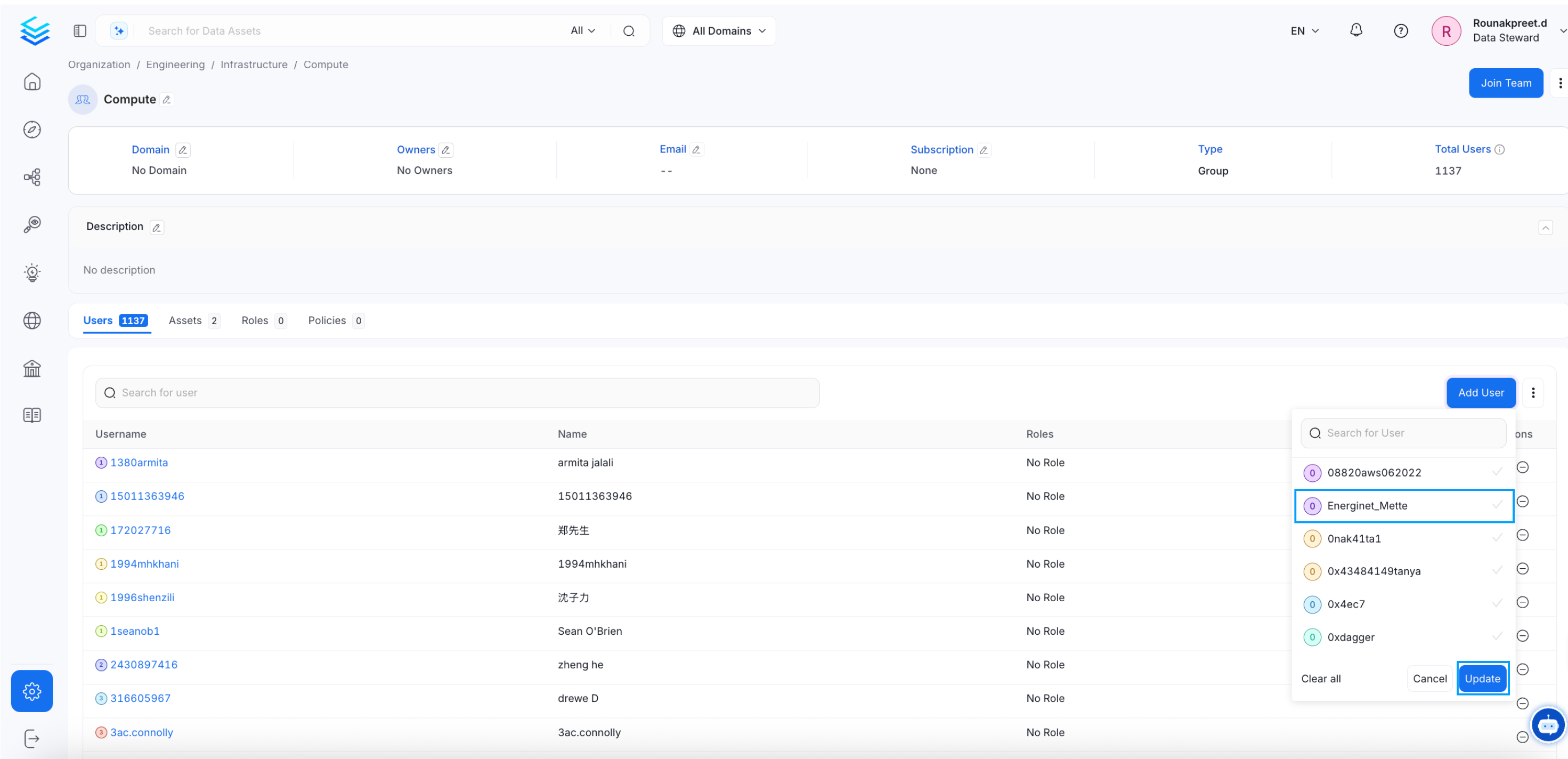Open the EN language dropdown
This screenshot has height=759, width=1568.
1304,30
